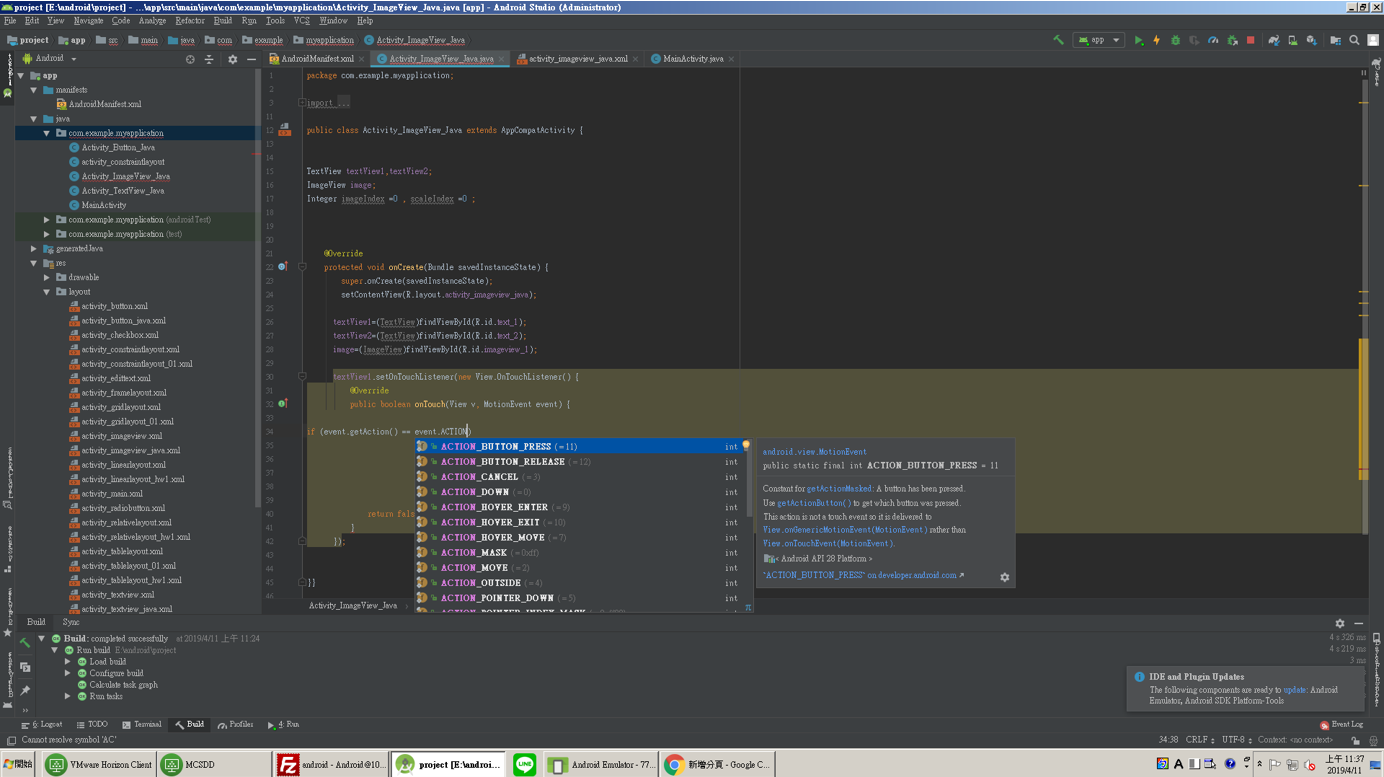The width and height of the screenshot is (1384, 777).
Task: Open the Analyze menu
Action: pos(152,20)
